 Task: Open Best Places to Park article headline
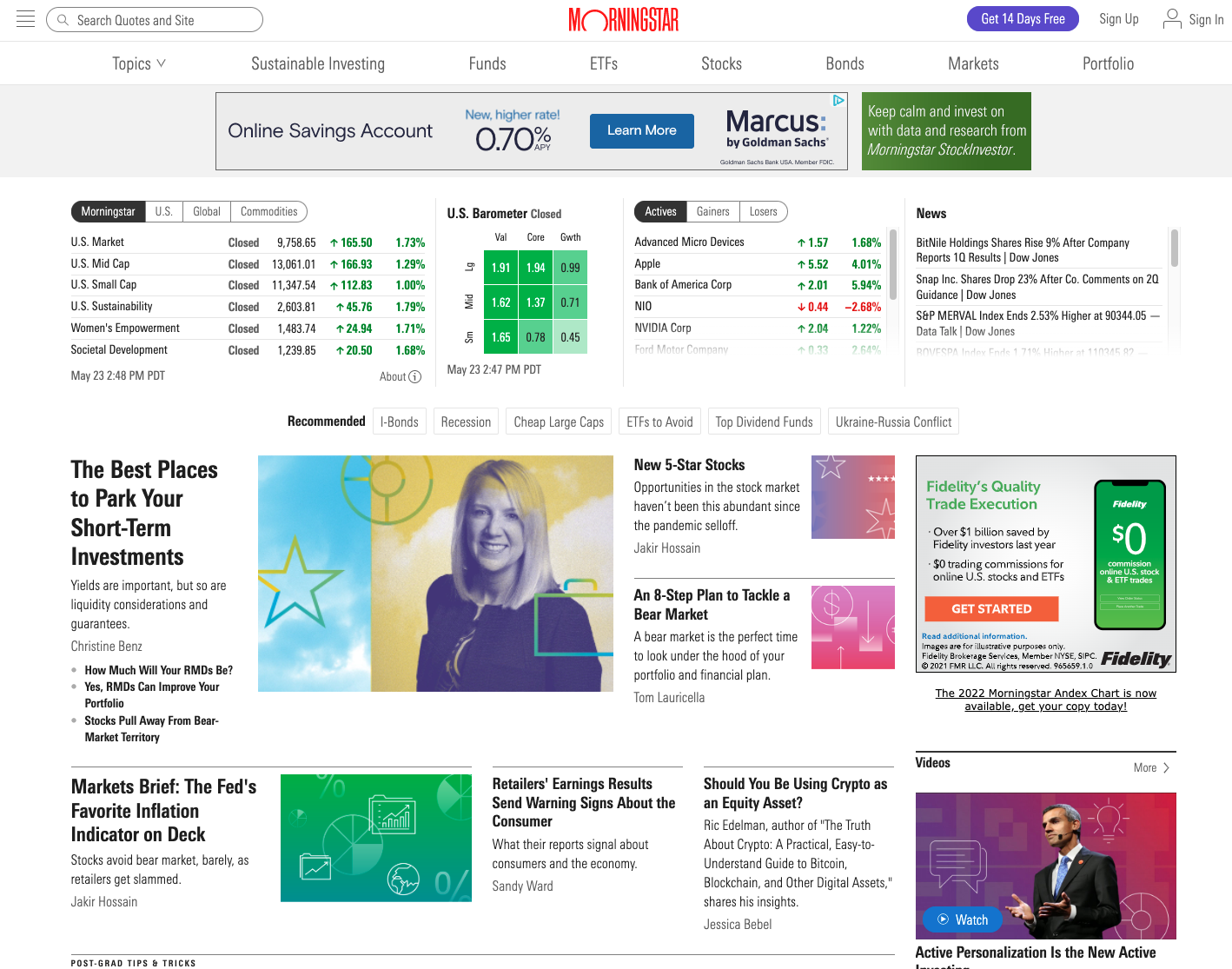point(144,513)
